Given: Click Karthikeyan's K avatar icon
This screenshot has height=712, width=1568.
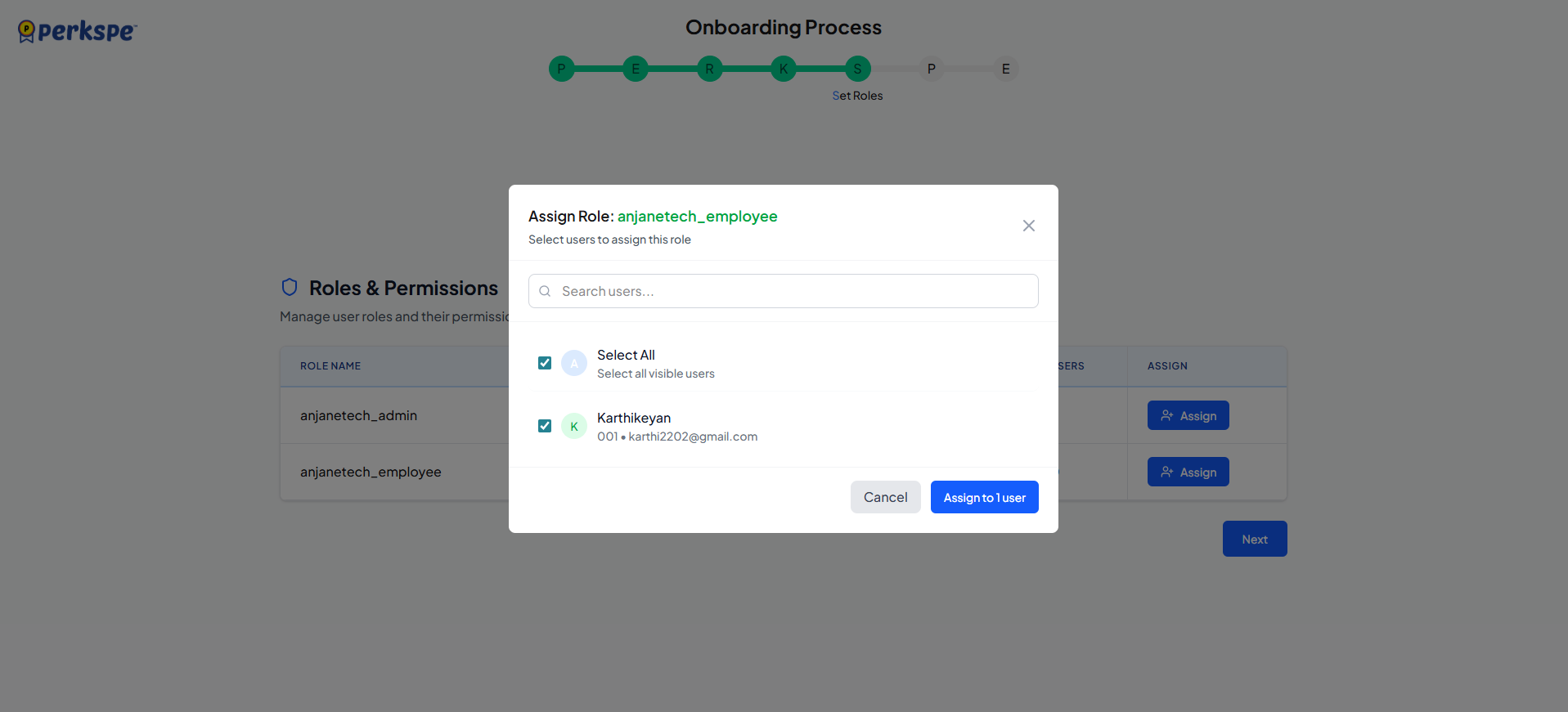Looking at the screenshot, I should 574,426.
